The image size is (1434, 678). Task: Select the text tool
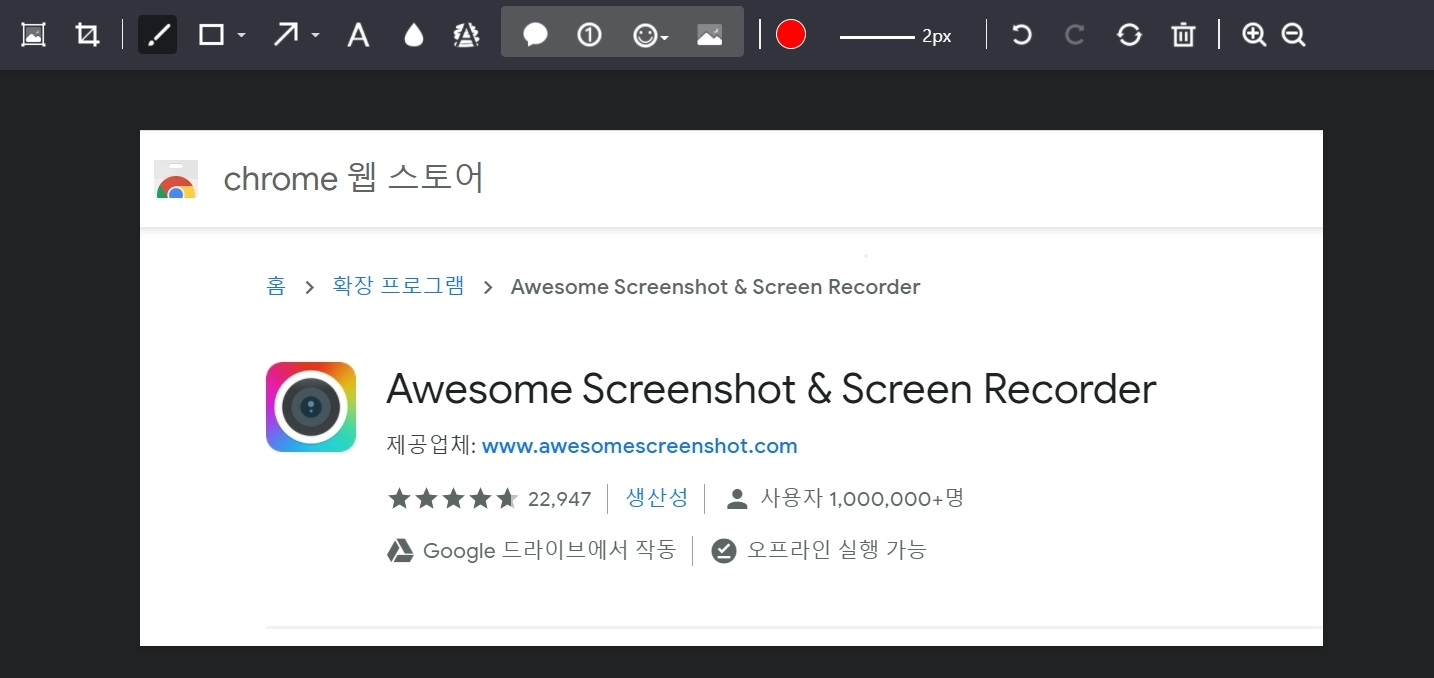coord(358,36)
